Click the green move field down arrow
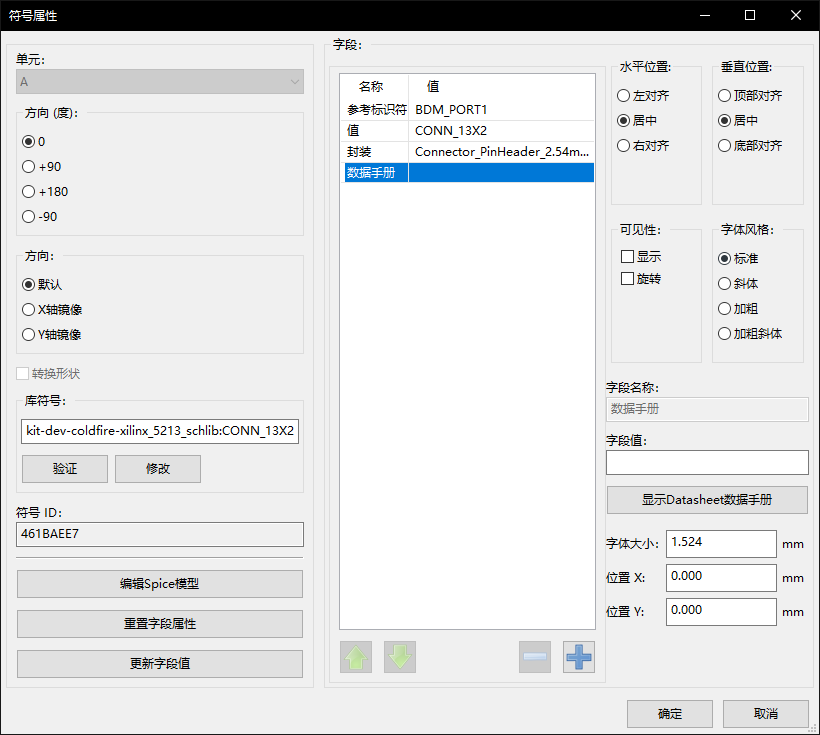This screenshot has height=735, width=820. pos(400,657)
